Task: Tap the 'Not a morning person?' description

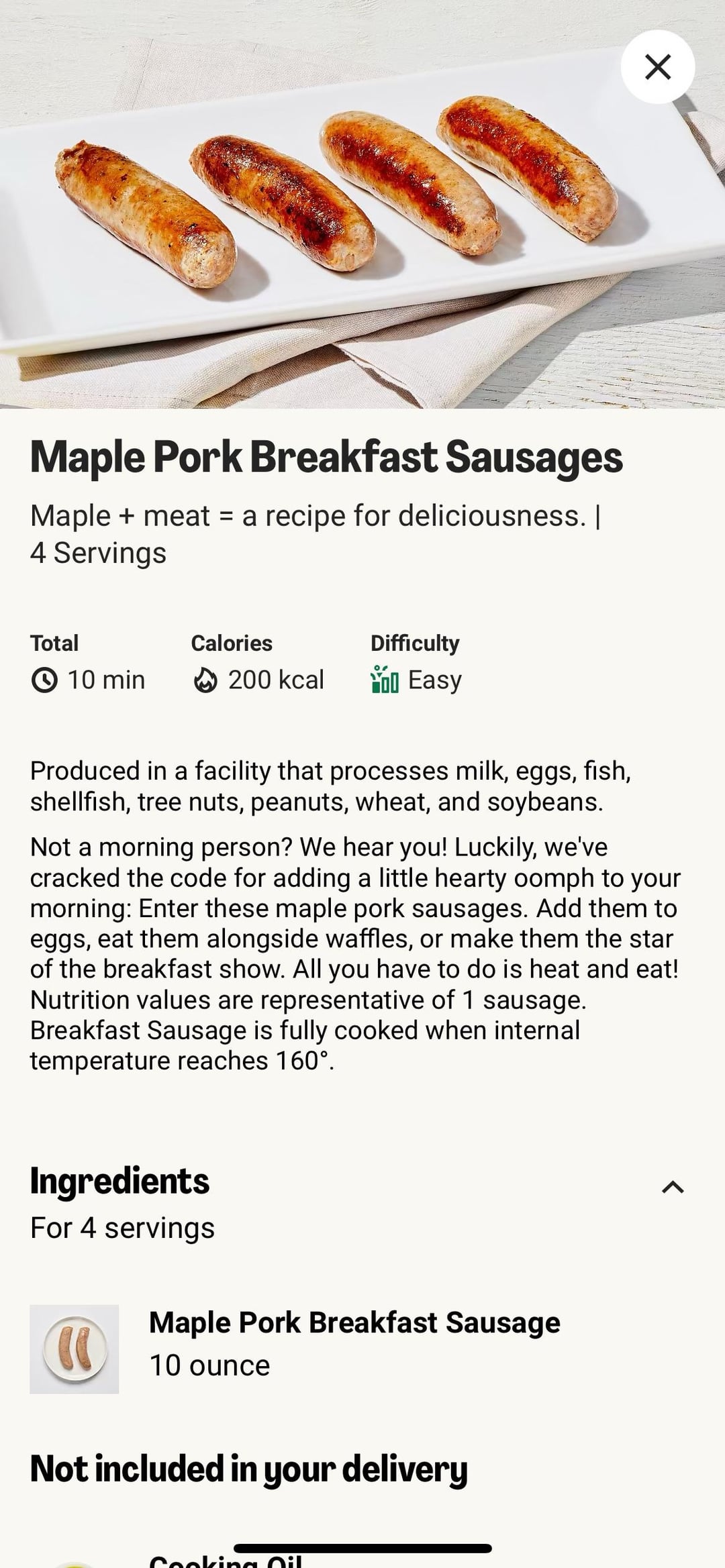Action: coord(356,953)
